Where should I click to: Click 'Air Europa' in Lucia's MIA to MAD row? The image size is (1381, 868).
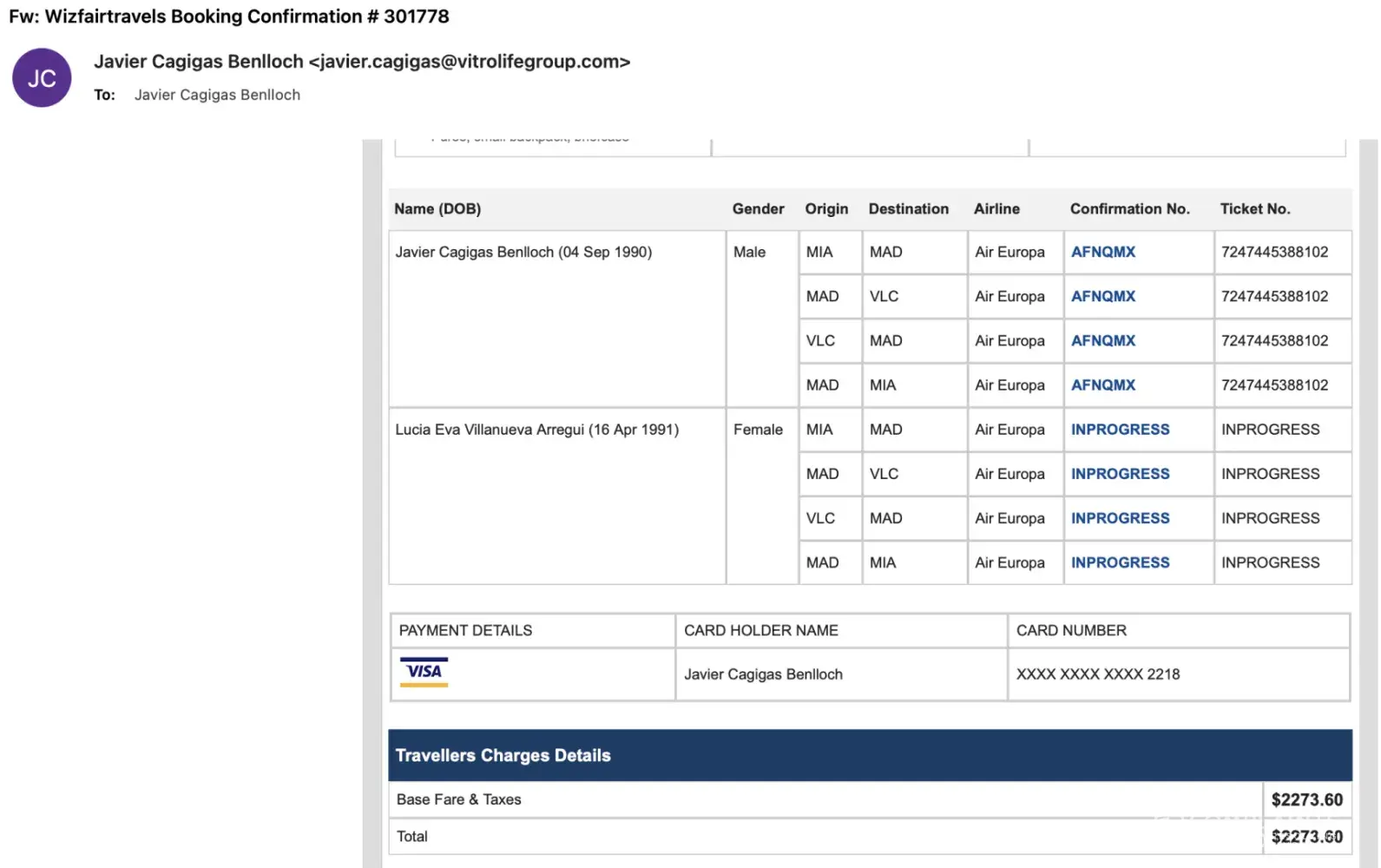coord(1009,430)
